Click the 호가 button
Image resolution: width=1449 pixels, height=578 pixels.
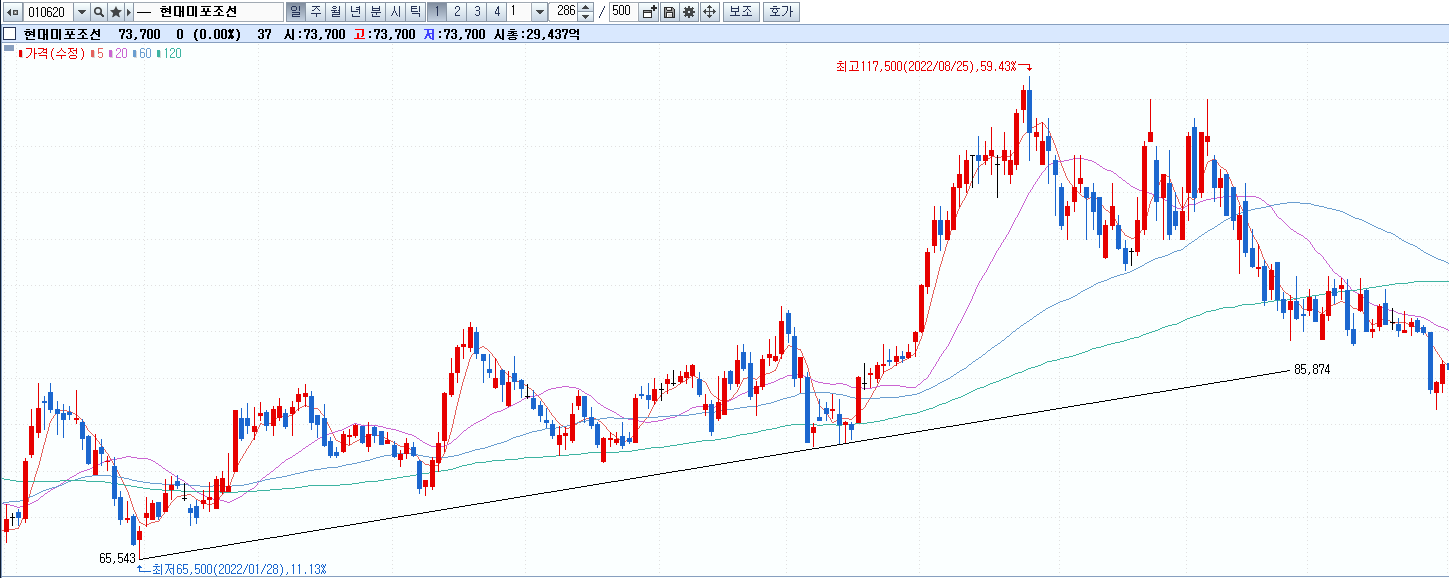click(780, 12)
